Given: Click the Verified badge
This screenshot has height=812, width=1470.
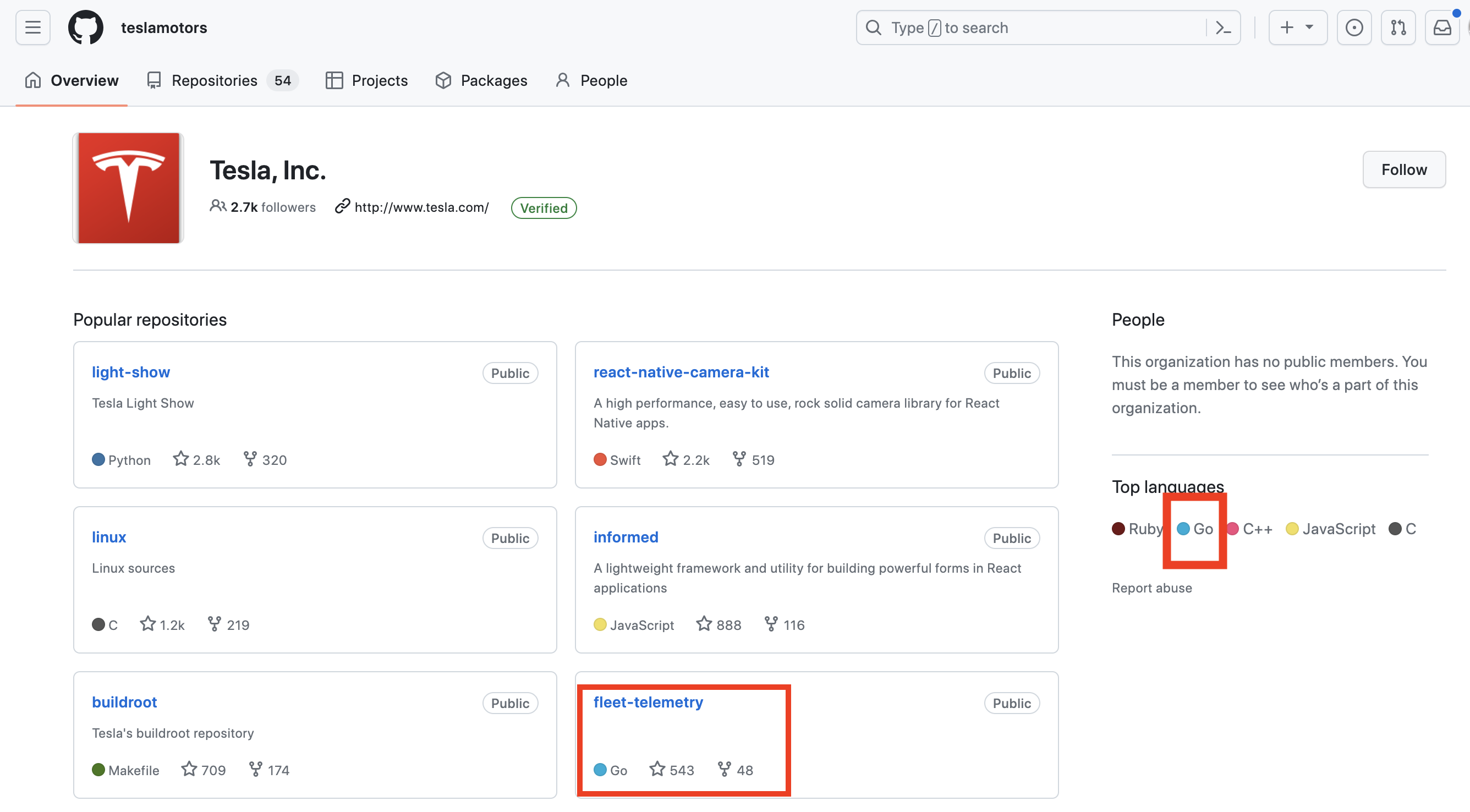Looking at the screenshot, I should pyautogui.click(x=544, y=208).
